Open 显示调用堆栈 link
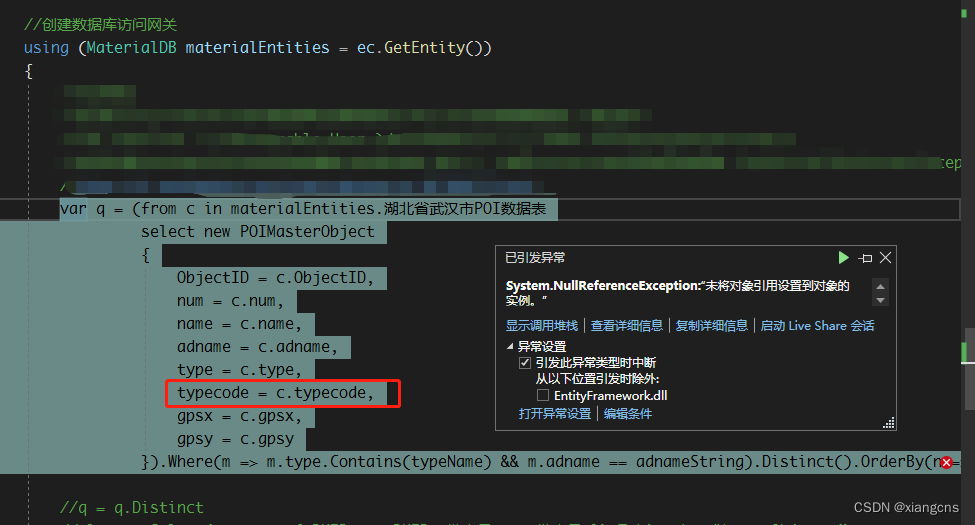 click(542, 325)
